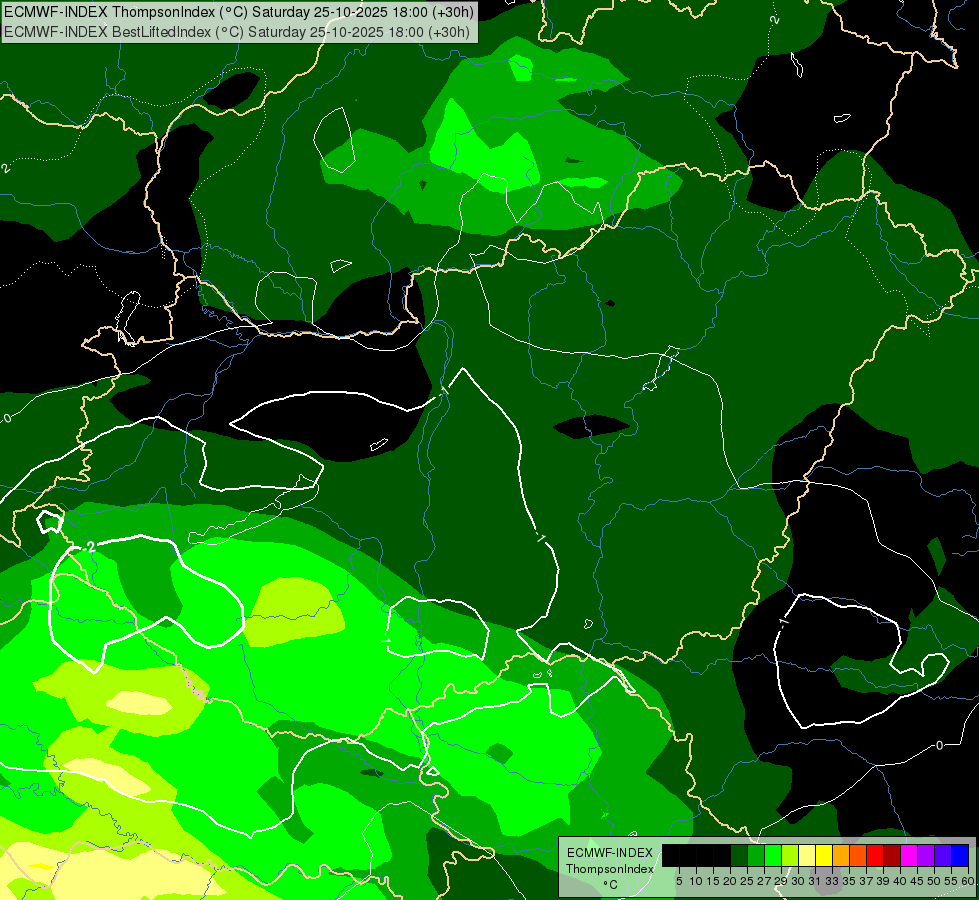Screen dimensions: 979x900
Task: Pick the pure yellow 31–33 legend swatch
Action: (824, 856)
